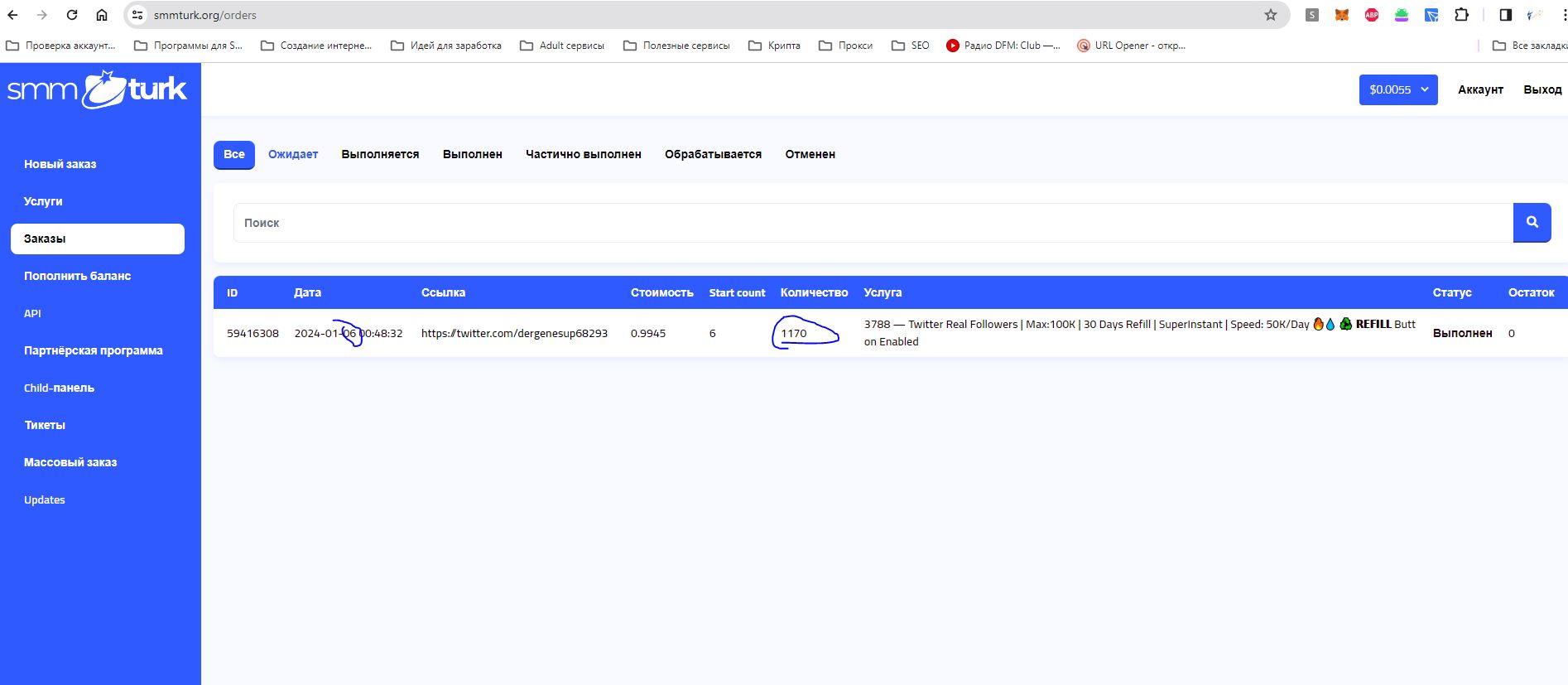Open Child-панель in sidebar
Viewport: 1568px width, 685px height.
tap(60, 388)
